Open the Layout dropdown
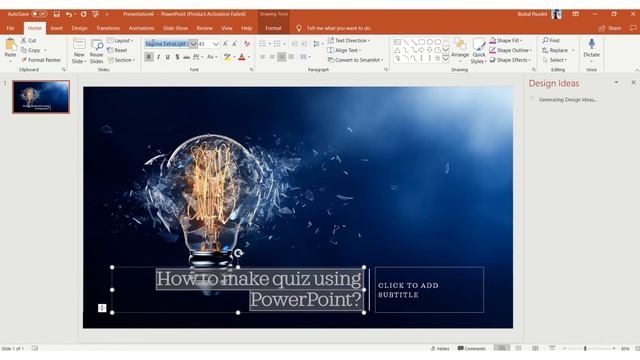Image resolution: width=640 pixels, height=360 pixels. tap(120, 40)
